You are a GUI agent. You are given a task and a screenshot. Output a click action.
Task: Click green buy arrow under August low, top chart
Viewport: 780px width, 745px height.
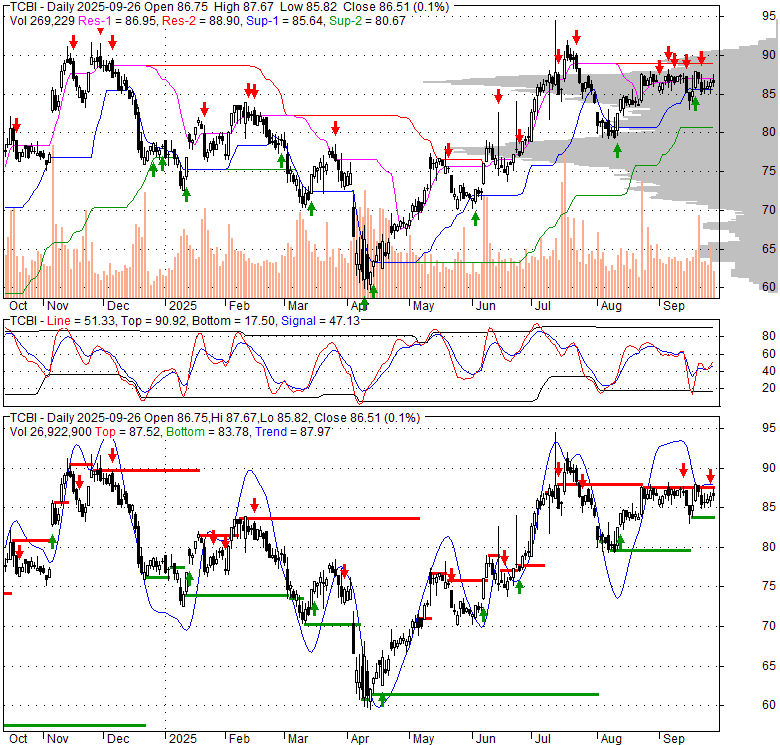pos(617,151)
